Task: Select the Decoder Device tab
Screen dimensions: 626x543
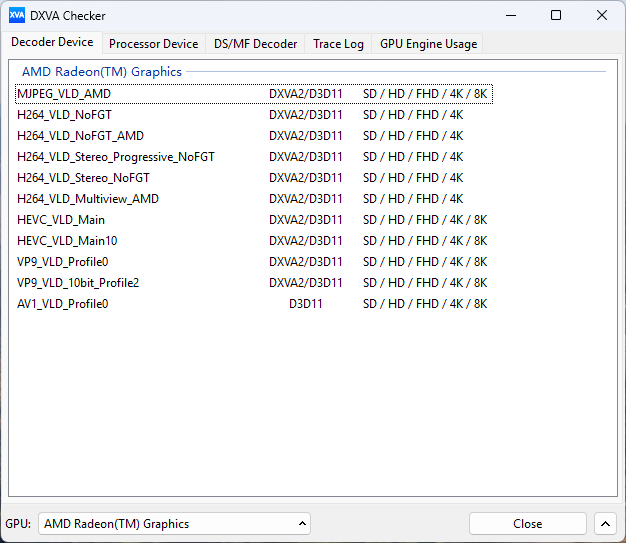Action: click(x=52, y=42)
